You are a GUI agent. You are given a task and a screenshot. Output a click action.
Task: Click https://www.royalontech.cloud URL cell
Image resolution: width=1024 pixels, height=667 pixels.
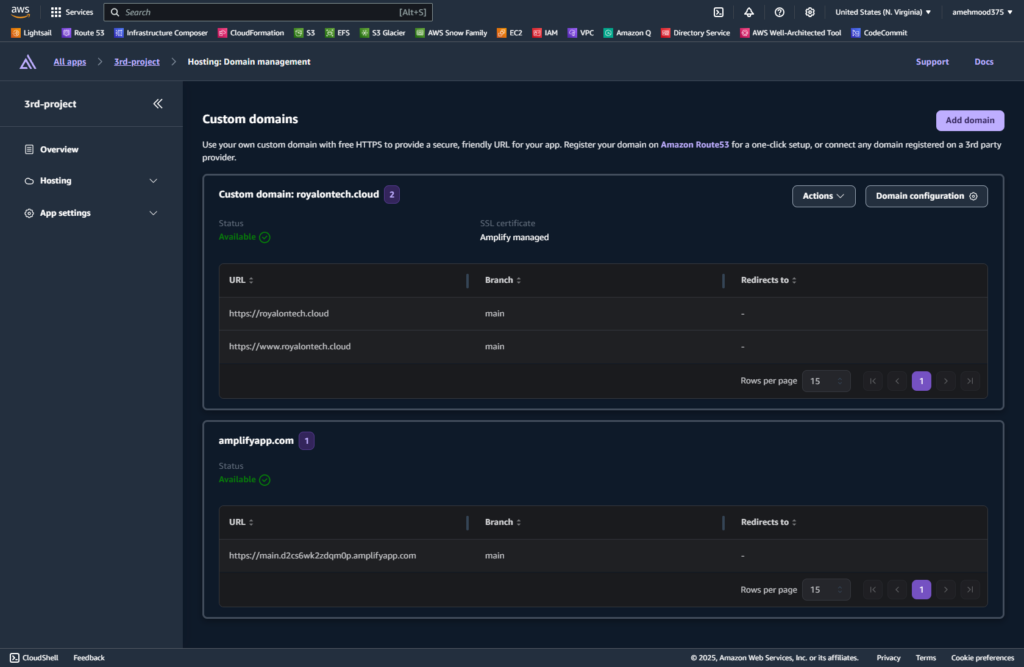(x=290, y=346)
